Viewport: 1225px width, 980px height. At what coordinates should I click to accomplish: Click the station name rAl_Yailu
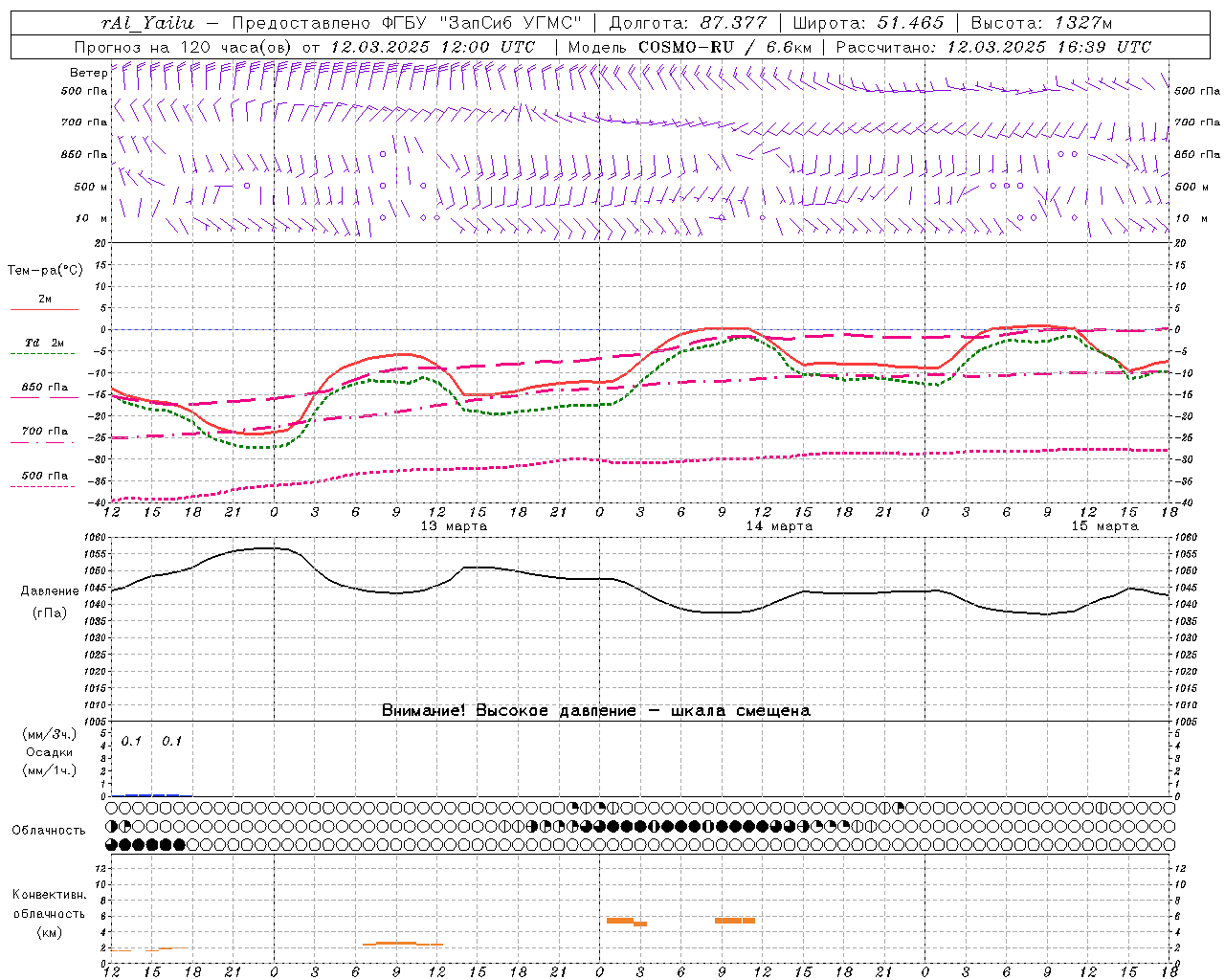pyautogui.click(x=147, y=23)
